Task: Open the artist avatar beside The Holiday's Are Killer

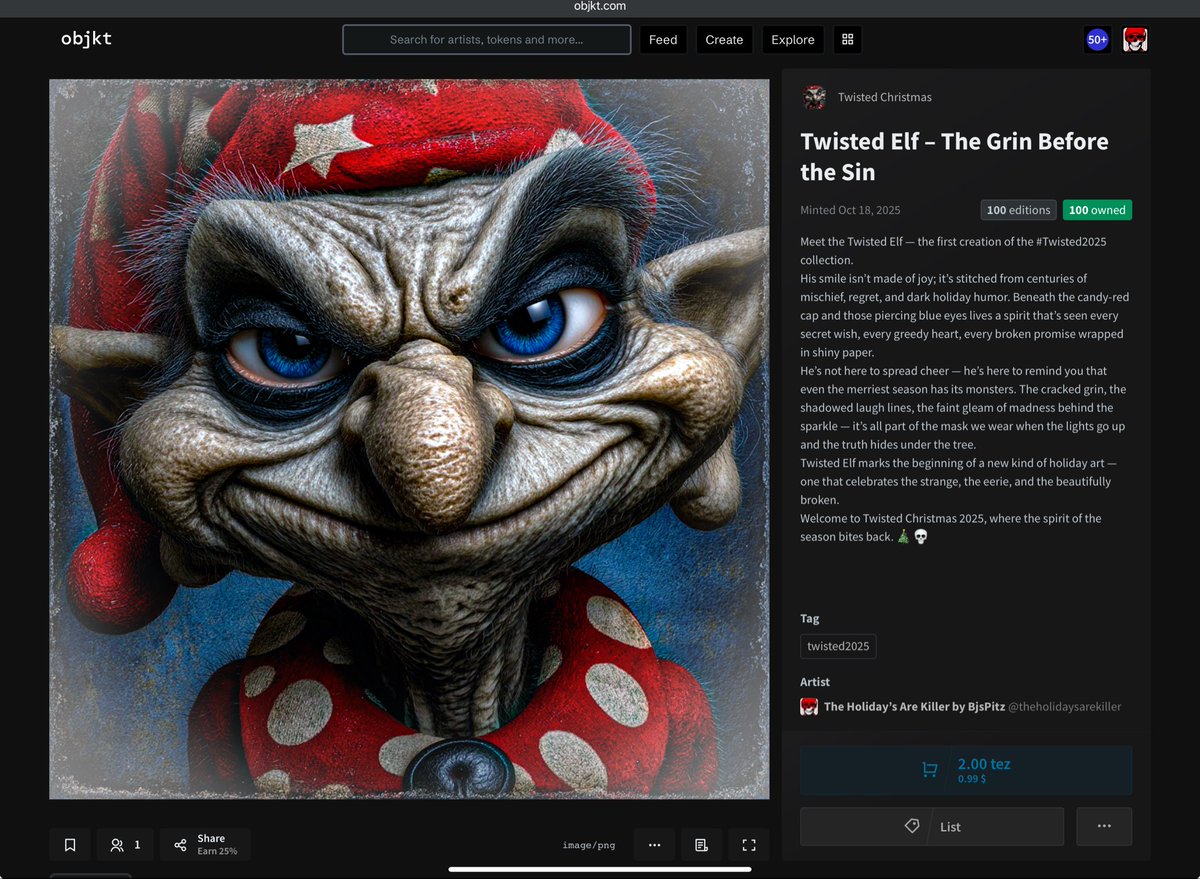Action: 809,706
